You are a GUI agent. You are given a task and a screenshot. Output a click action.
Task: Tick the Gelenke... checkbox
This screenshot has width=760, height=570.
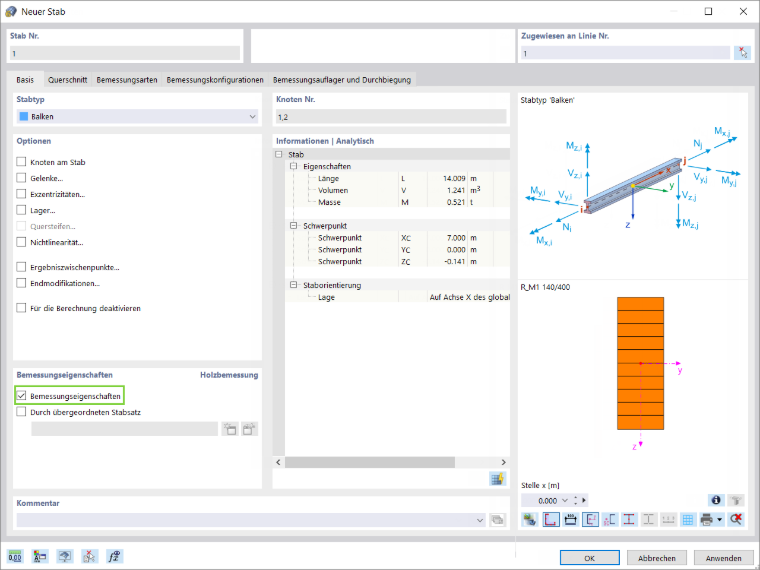click(x=21, y=178)
